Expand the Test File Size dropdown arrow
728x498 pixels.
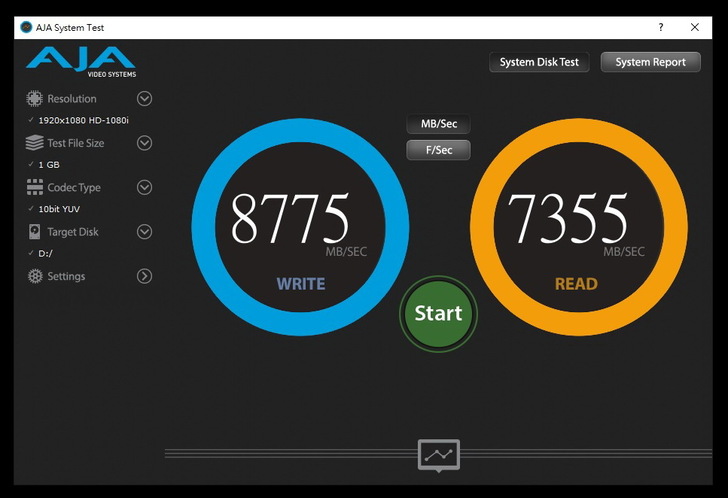[144, 143]
